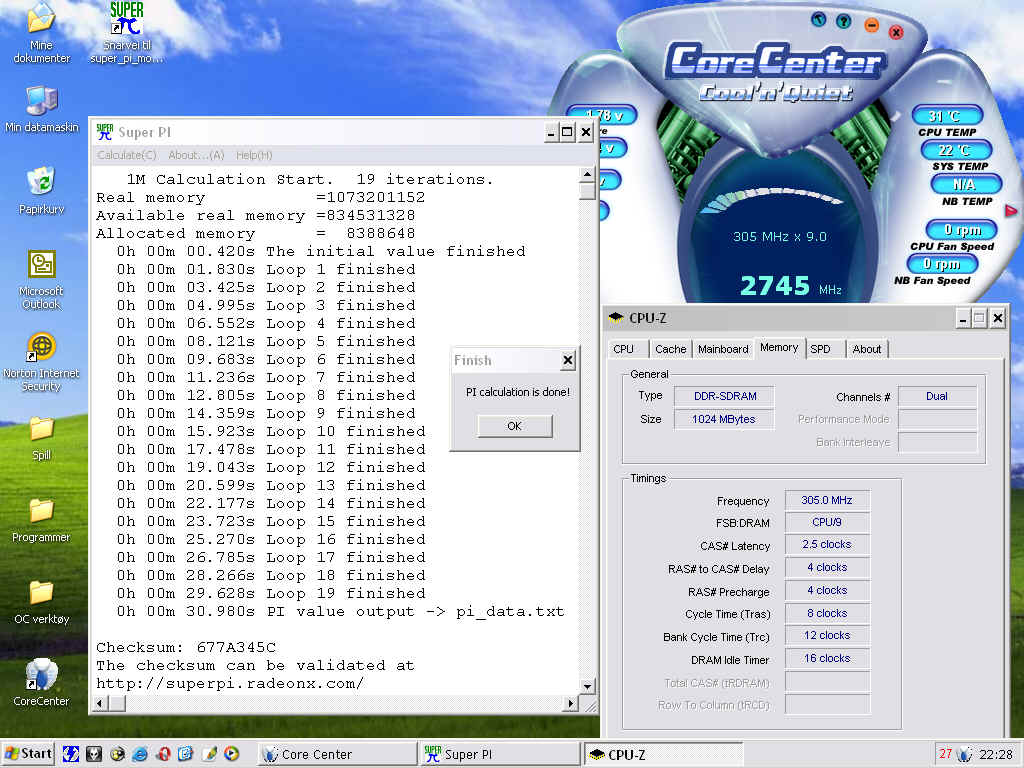Viewport: 1024px width, 768px height.
Task: Open the About tab in CPU-Z
Action: coord(867,349)
